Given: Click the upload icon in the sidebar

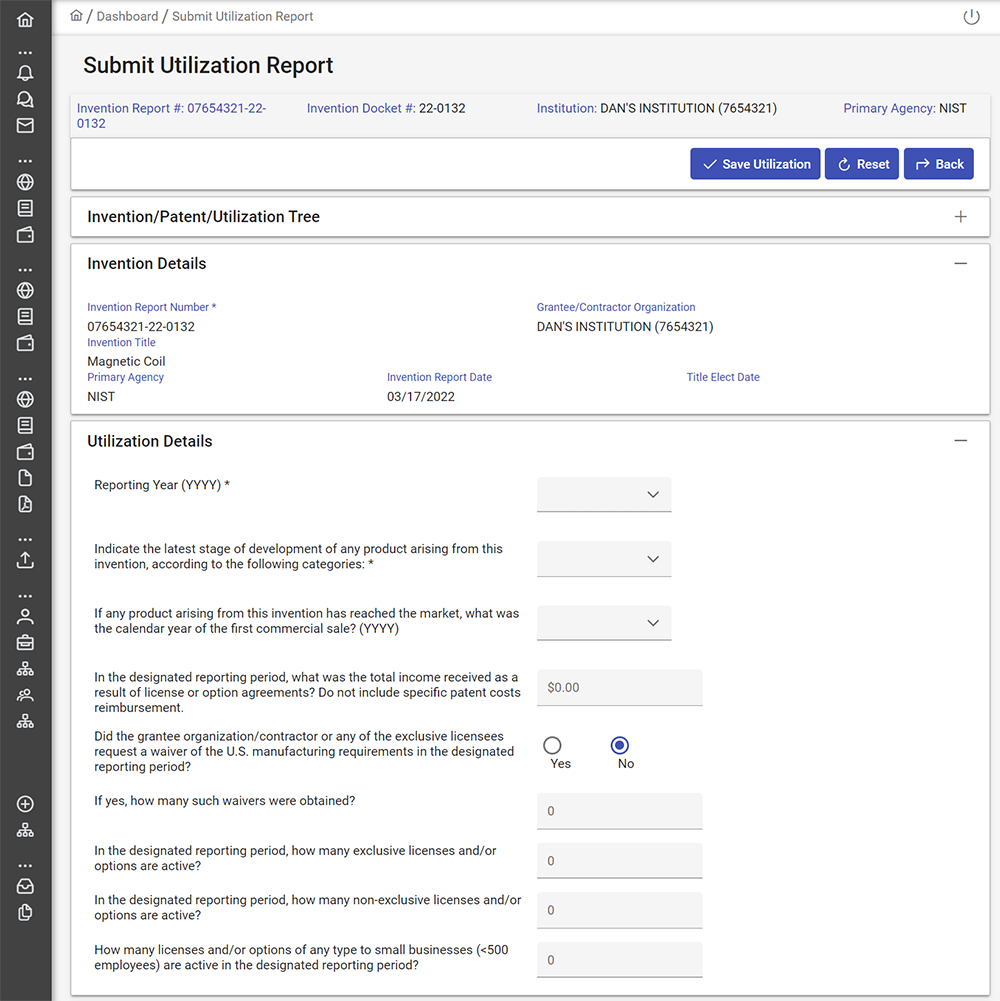Looking at the screenshot, I should pos(25,560).
